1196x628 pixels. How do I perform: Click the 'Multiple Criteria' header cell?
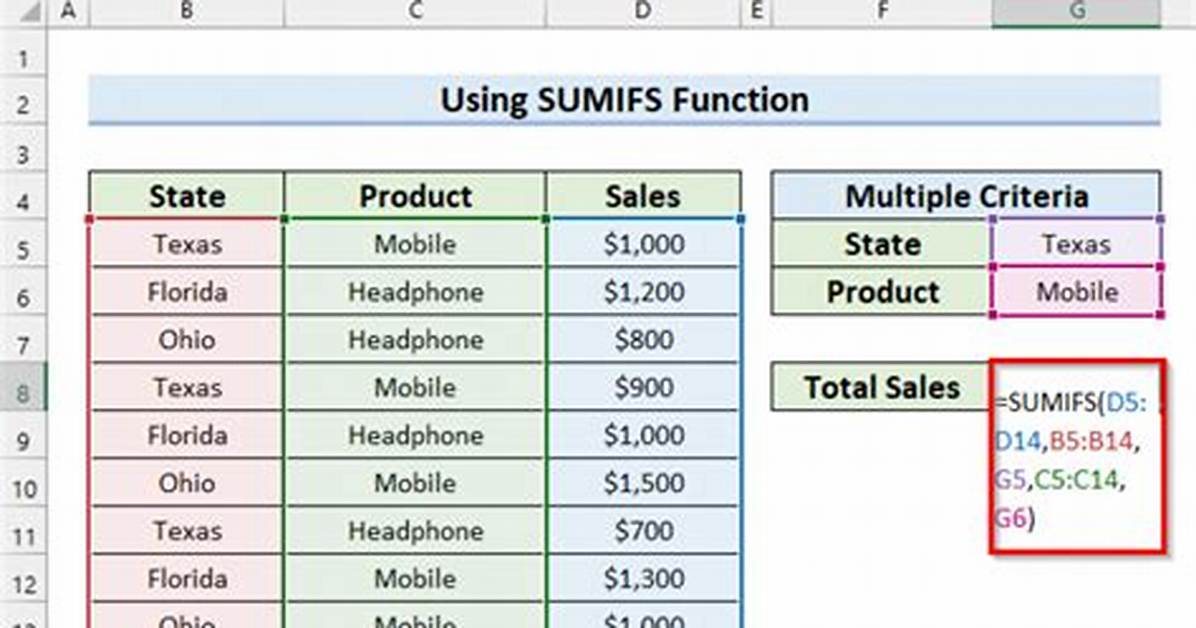coord(966,195)
